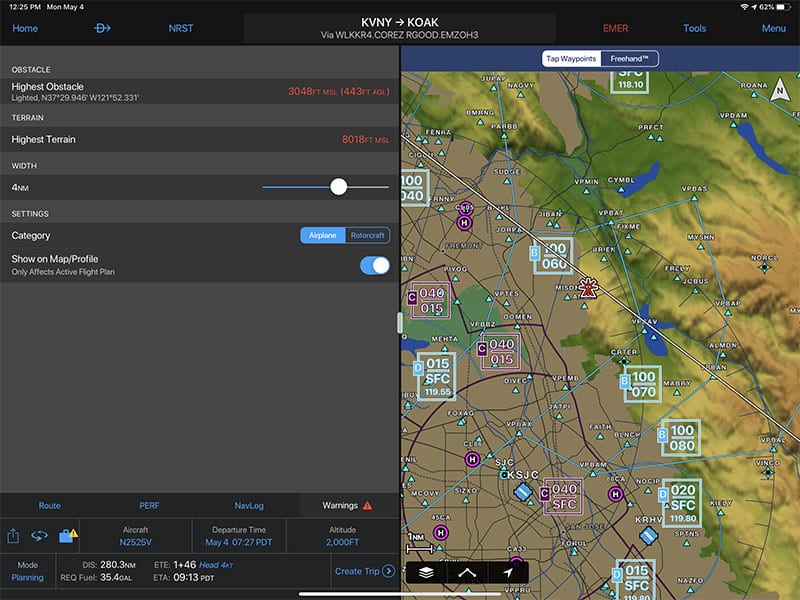The image size is (800, 600).
Task: Show profile view with the up-chevron icon
Action: point(467,572)
